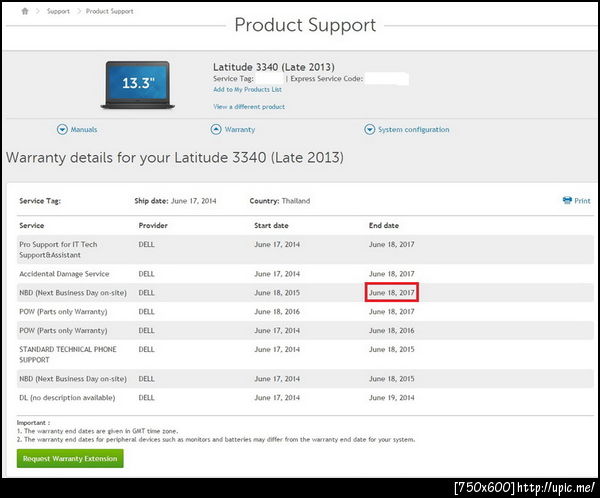The image size is (600, 498).
Task: Collapse the Warranty section arrow icon
Action: coord(216,129)
